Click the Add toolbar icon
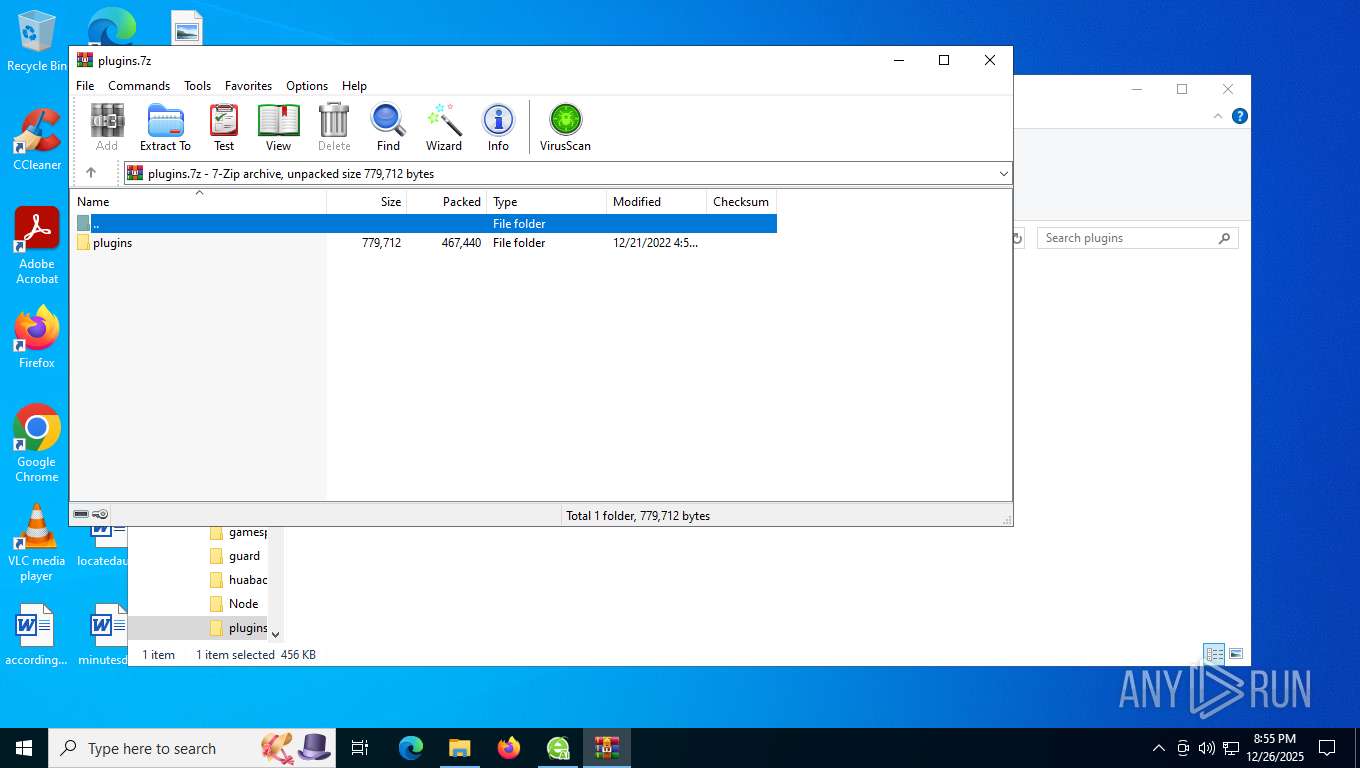This screenshot has width=1360, height=768. 107,127
